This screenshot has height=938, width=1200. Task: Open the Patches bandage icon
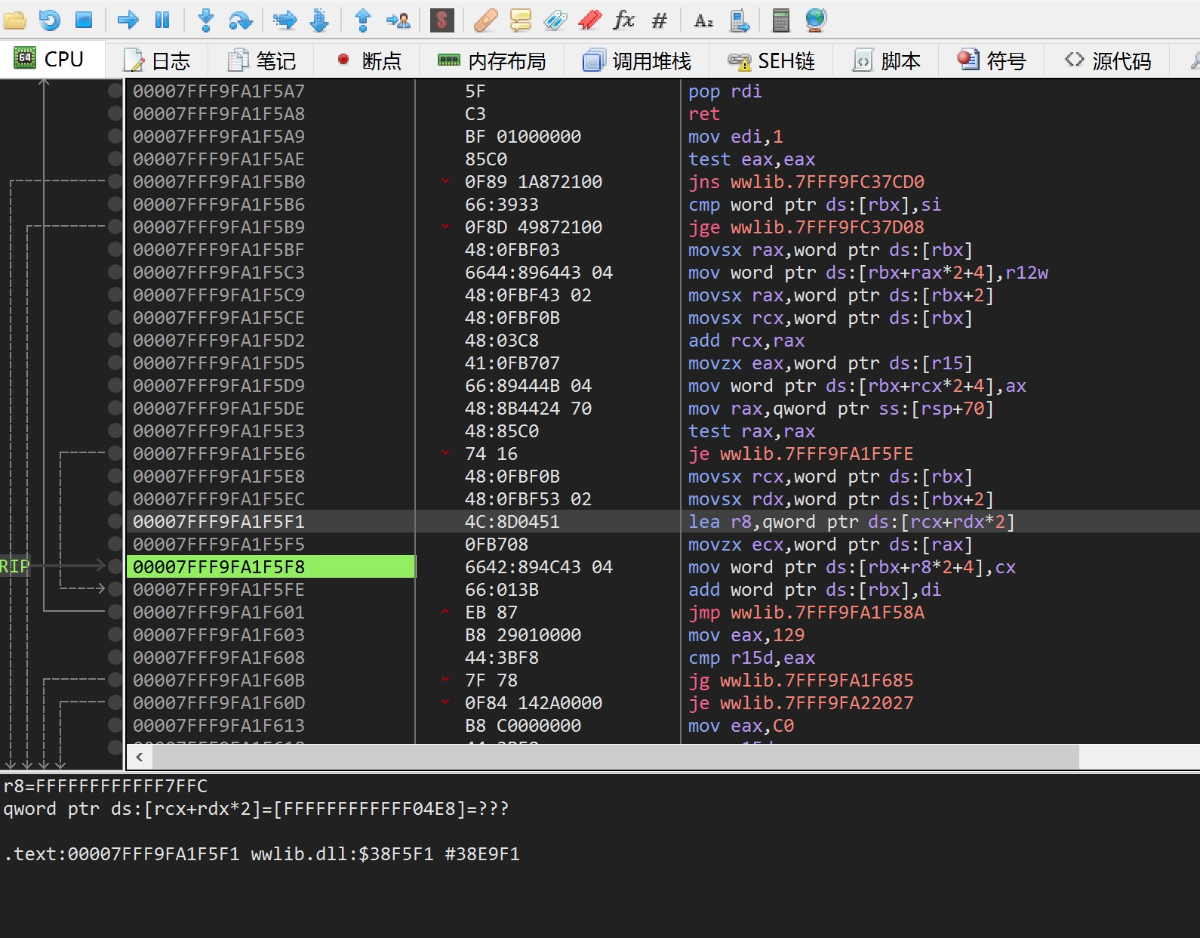click(486, 19)
